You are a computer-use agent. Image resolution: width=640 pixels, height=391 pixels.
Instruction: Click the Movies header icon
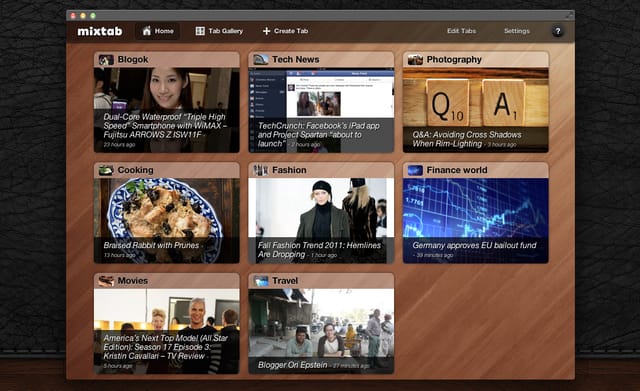[106, 281]
